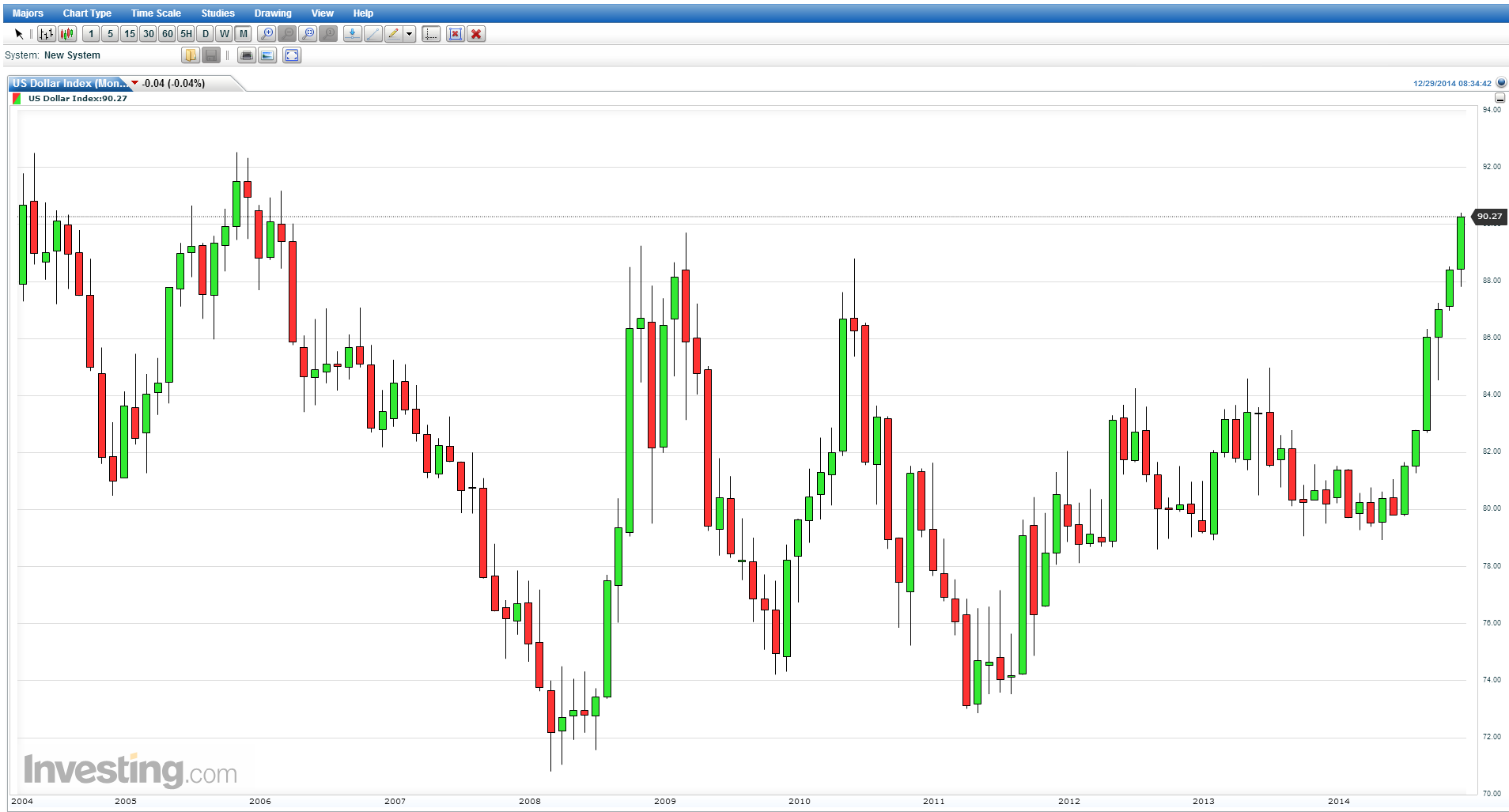Set weekly (W) time scale
This screenshot has width=1509, height=812.
pyautogui.click(x=224, y=34)
